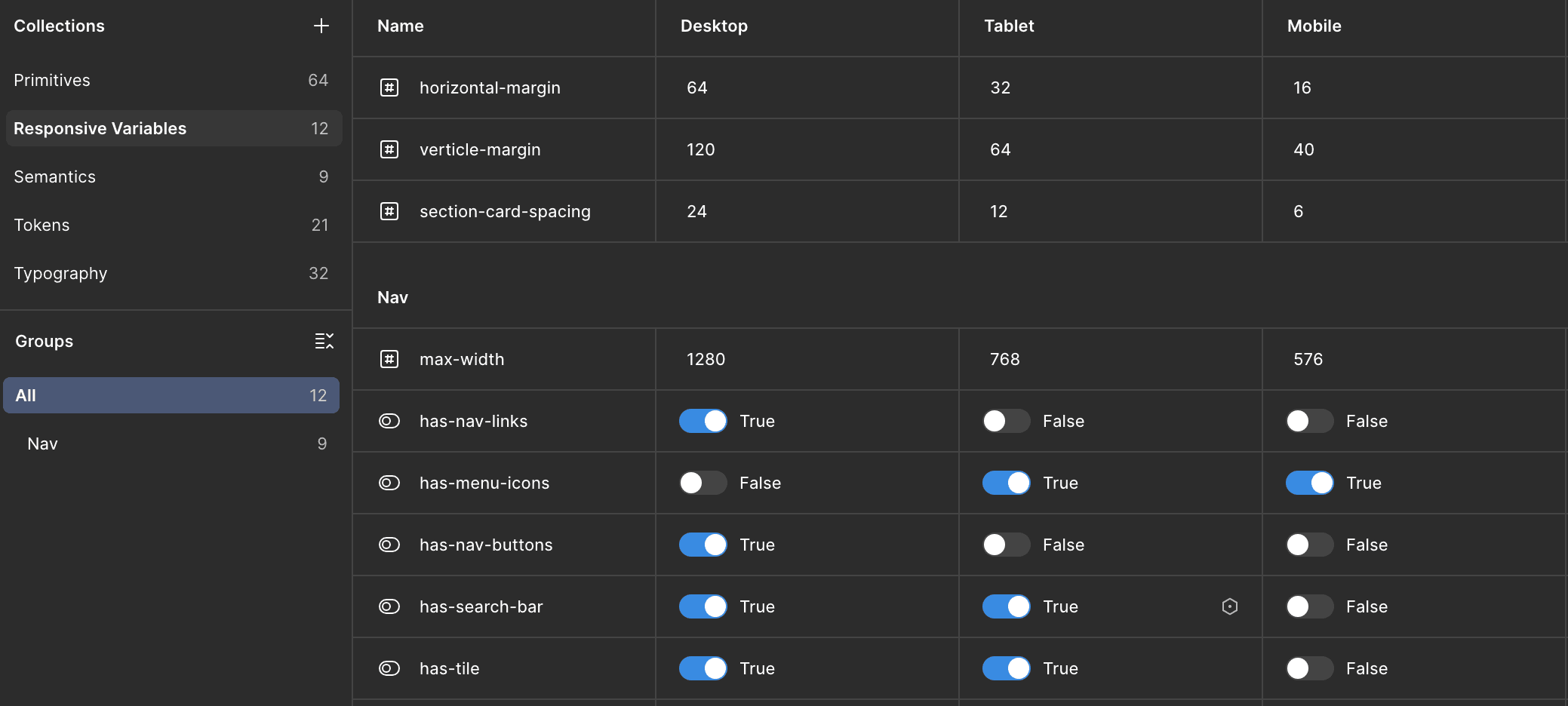Create a new collection with the plus button
Image resolution: width=1568 pixels, height=706 pixels.
coord(321,25)
